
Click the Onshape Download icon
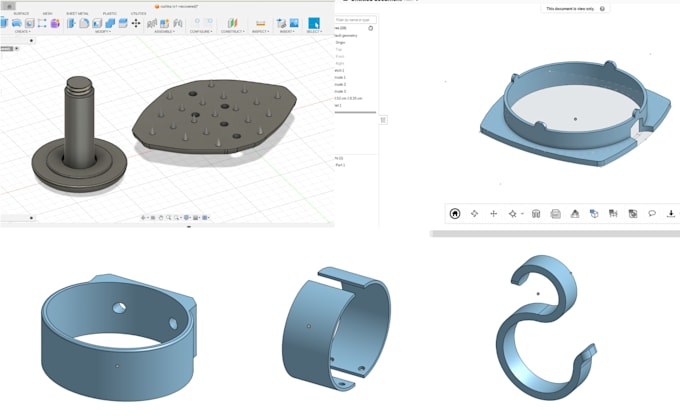pos(671,213)
